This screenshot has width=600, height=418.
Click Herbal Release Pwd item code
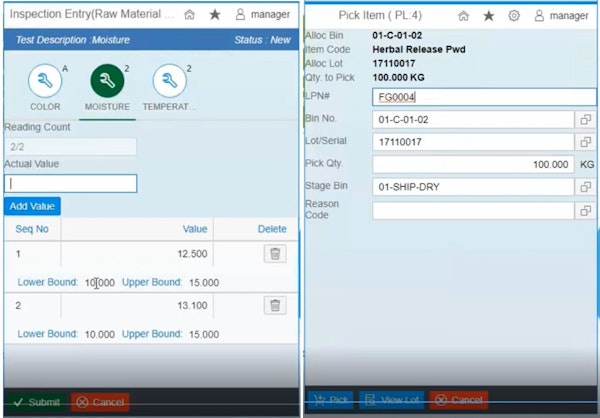coord(419,49)
